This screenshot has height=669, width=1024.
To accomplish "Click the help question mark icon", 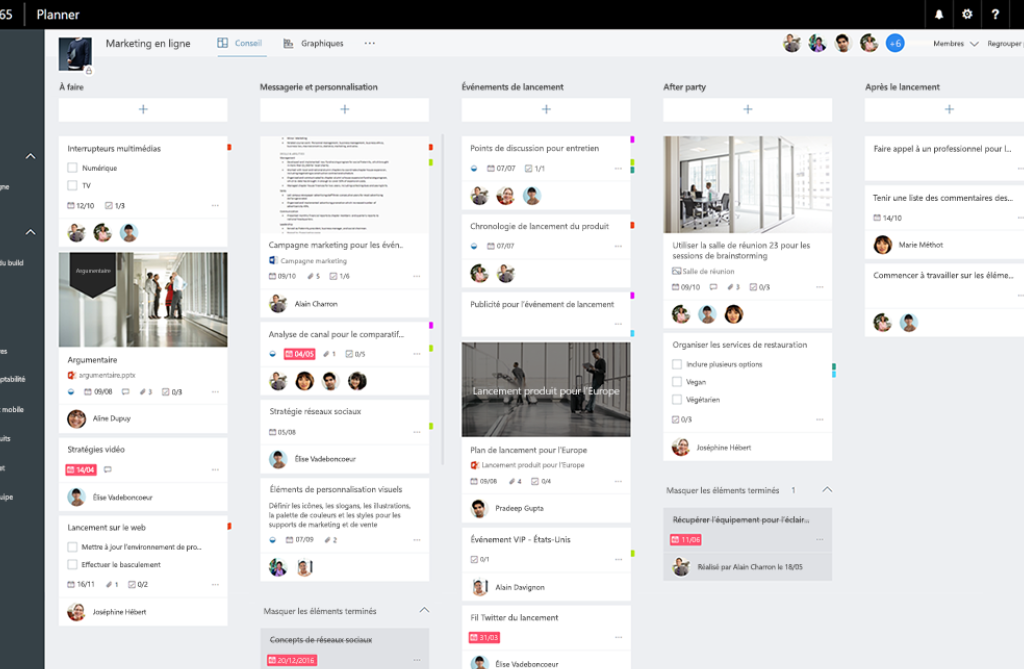I will [995, 14].
